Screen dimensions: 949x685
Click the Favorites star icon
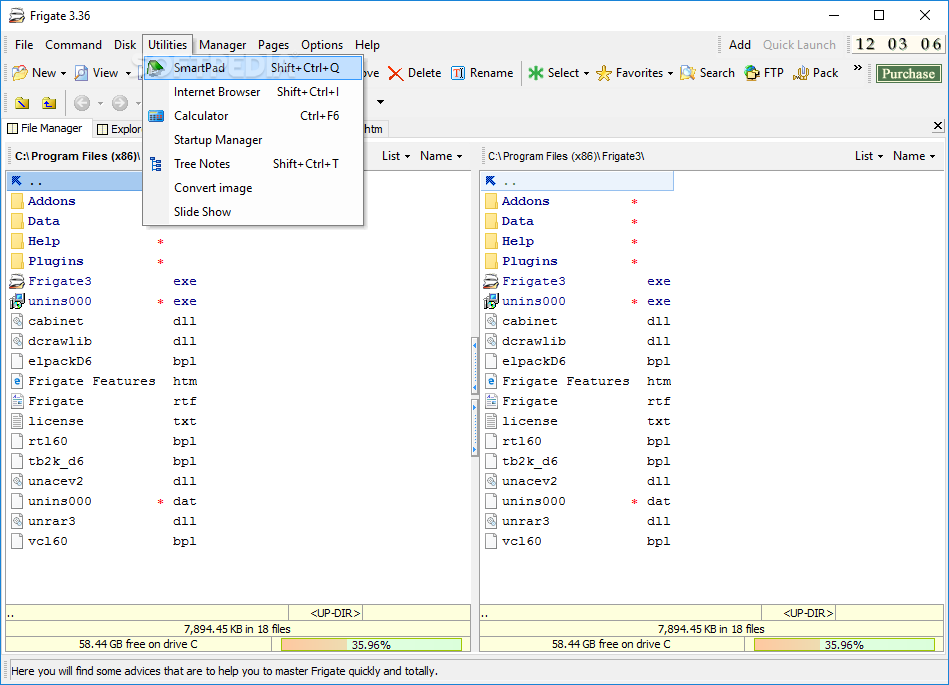coord(603,73)
